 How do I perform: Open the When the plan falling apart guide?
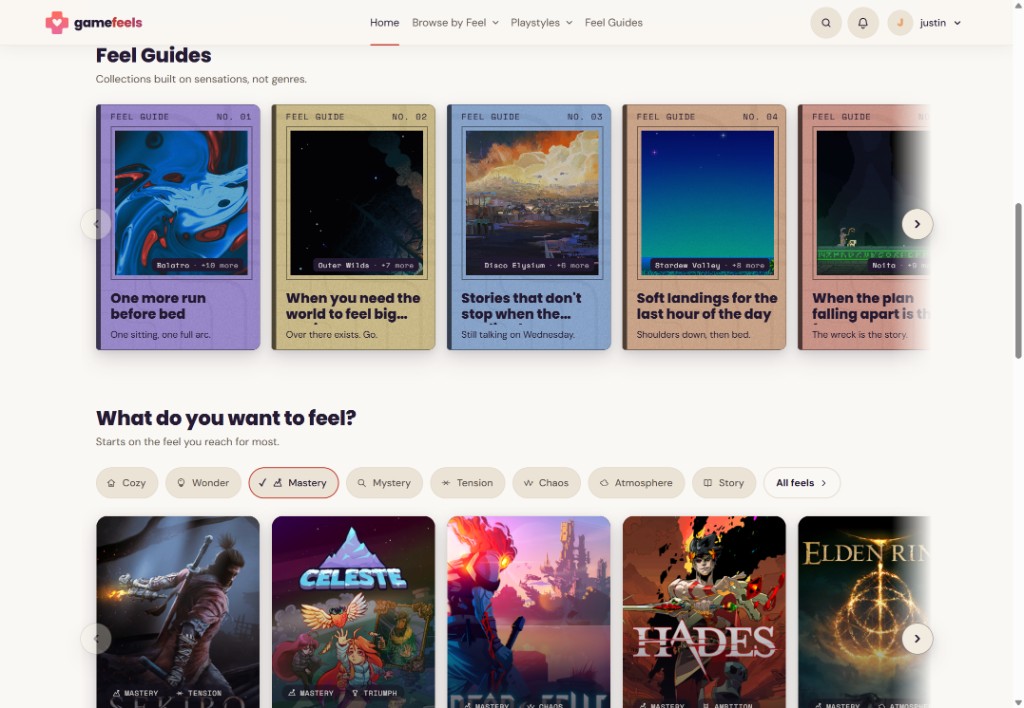[x=863, y=227]
